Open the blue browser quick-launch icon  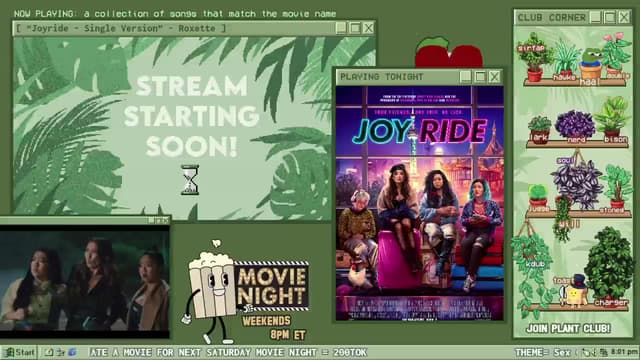click(x=72, y=352)
